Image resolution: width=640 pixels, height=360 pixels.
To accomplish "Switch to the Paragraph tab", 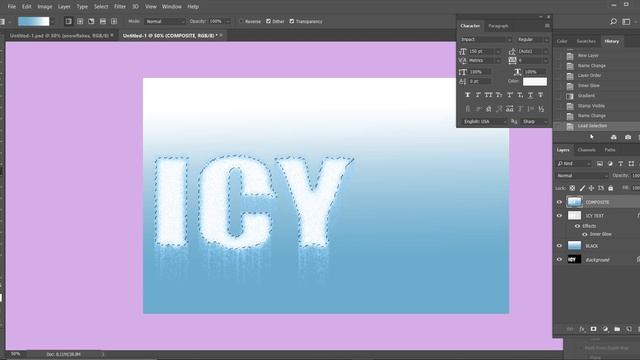I will [x=498, y=26].
